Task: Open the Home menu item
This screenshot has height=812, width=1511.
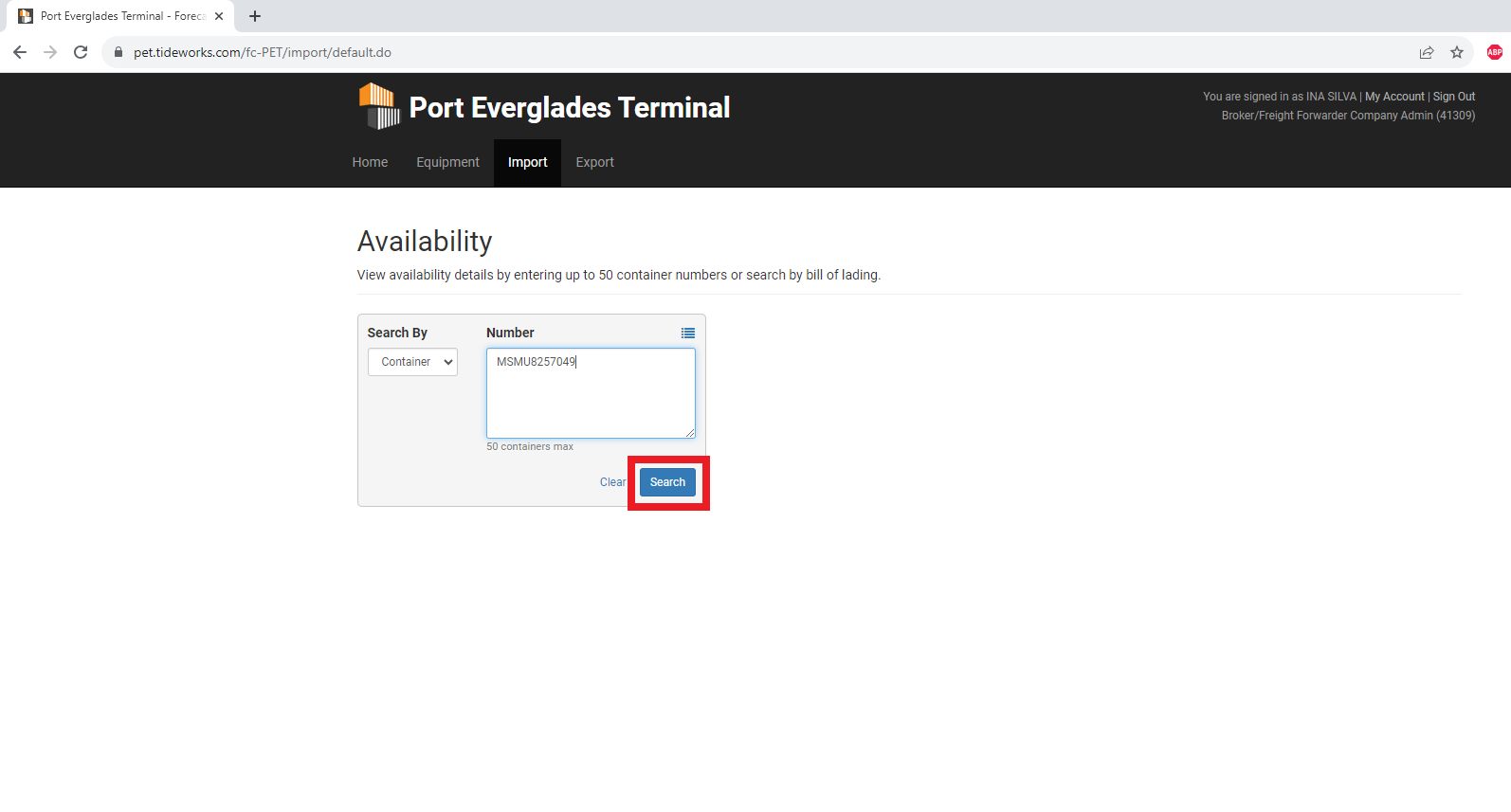Action: point(370,162)
